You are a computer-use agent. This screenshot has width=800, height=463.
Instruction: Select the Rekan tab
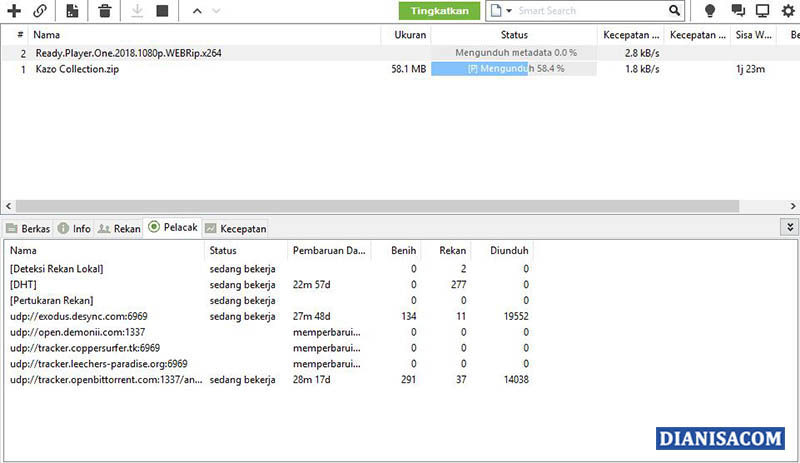(119, 228)
